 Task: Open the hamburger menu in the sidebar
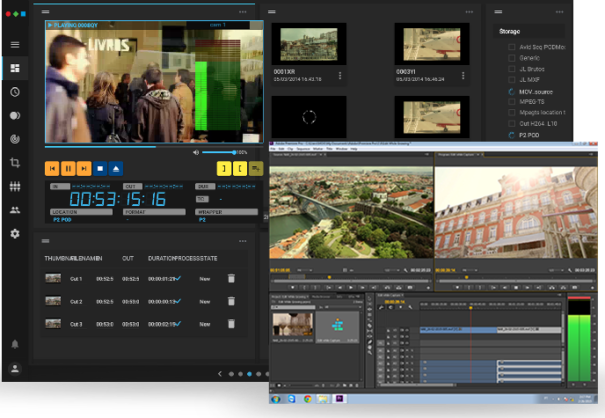point(15,45)
